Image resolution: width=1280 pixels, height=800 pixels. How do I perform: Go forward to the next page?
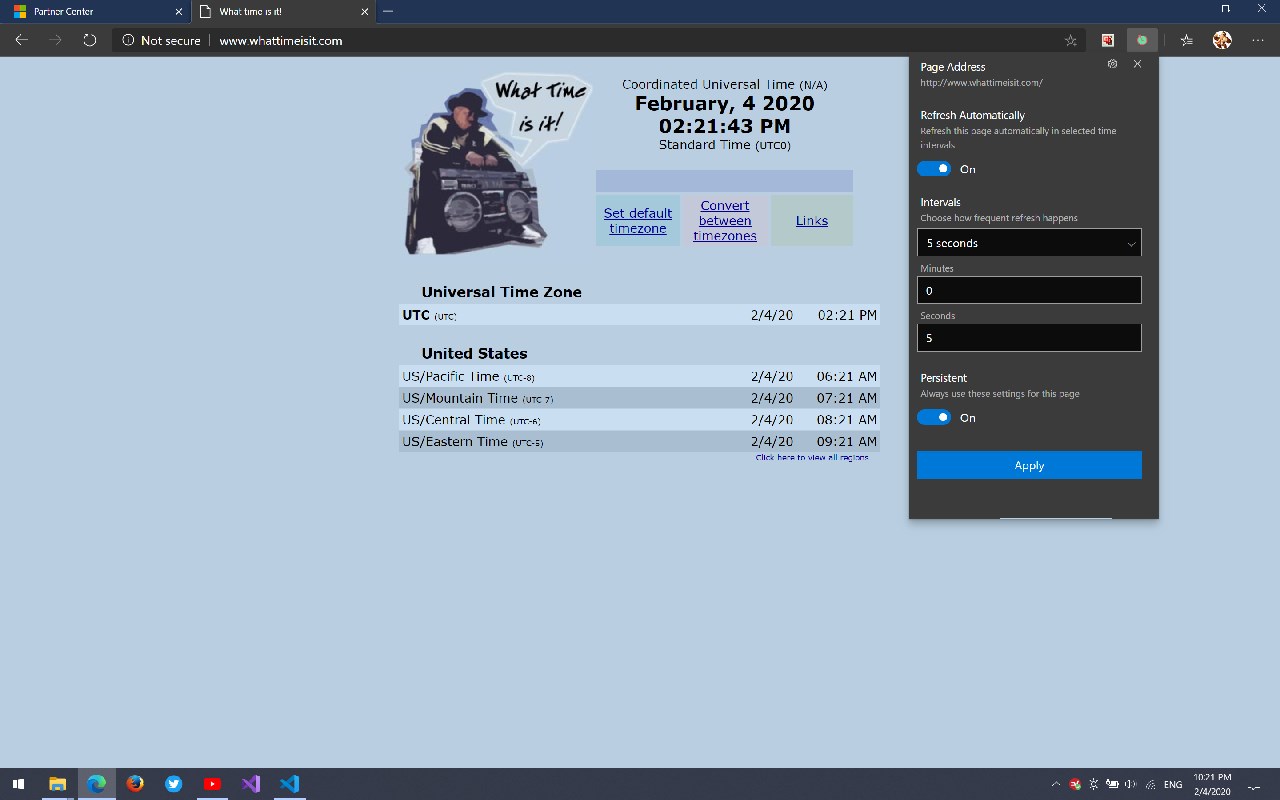(x=55, y=40)
